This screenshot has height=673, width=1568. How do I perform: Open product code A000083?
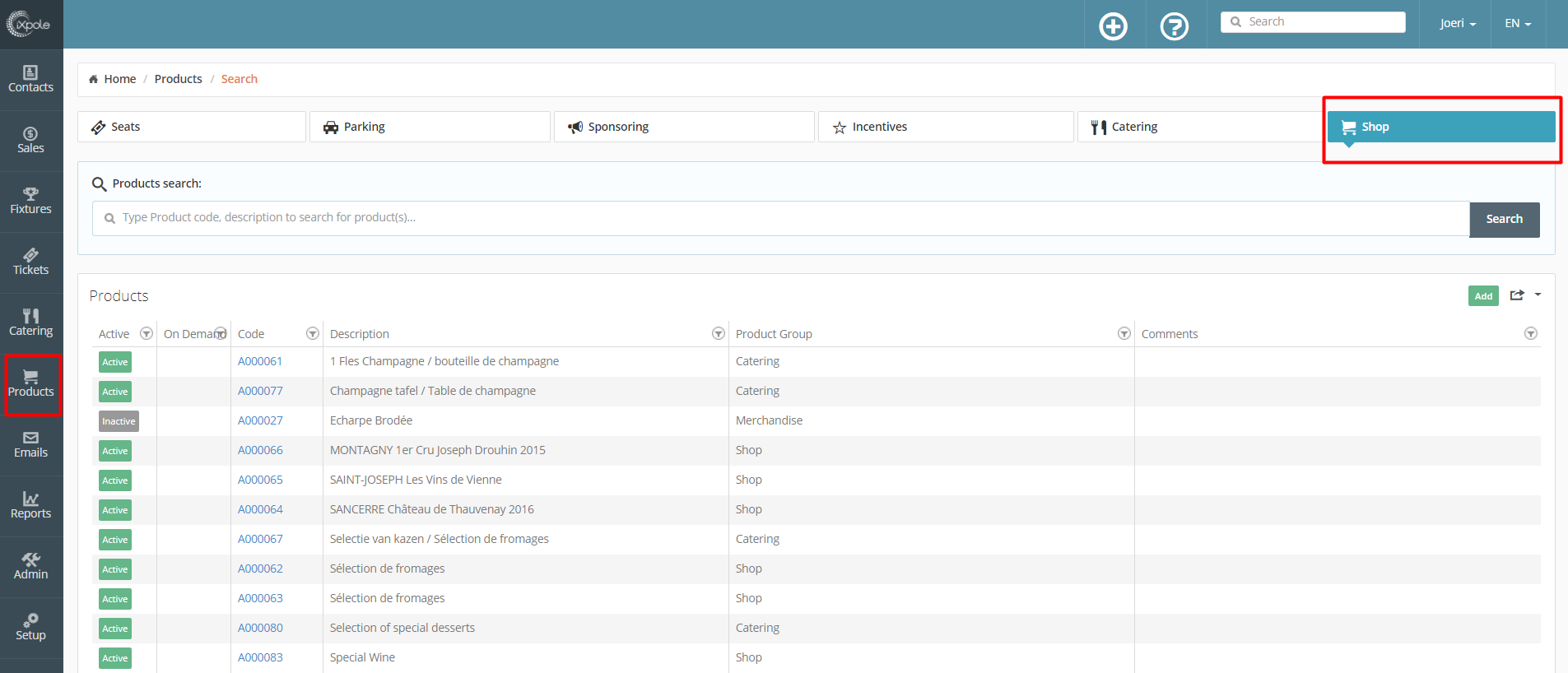tap(260, 657)
